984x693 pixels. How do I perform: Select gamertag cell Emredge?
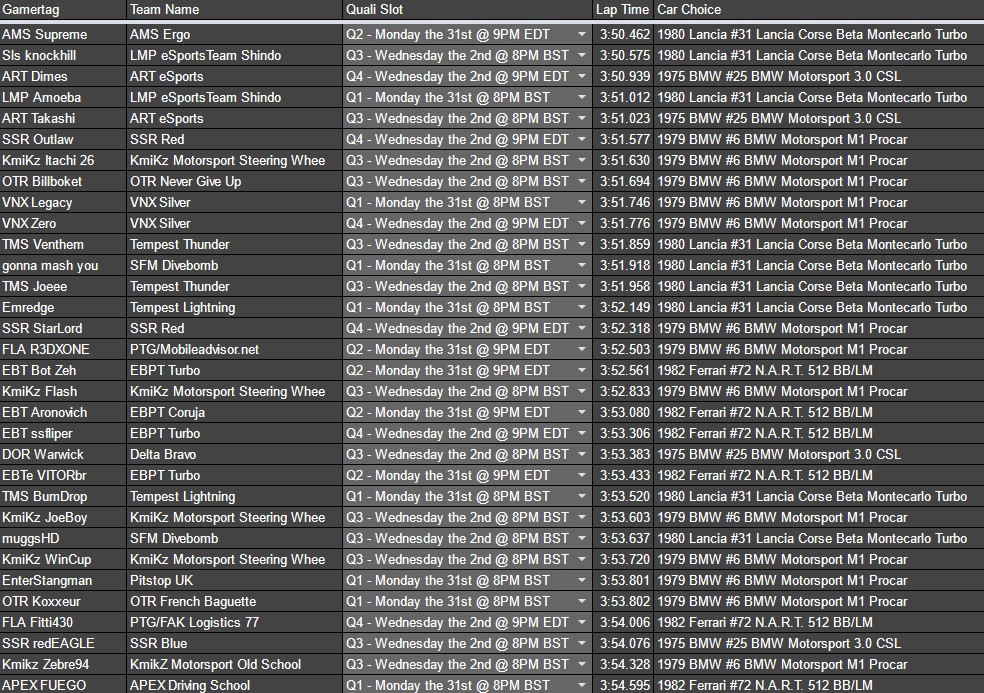tap(63, 308)
